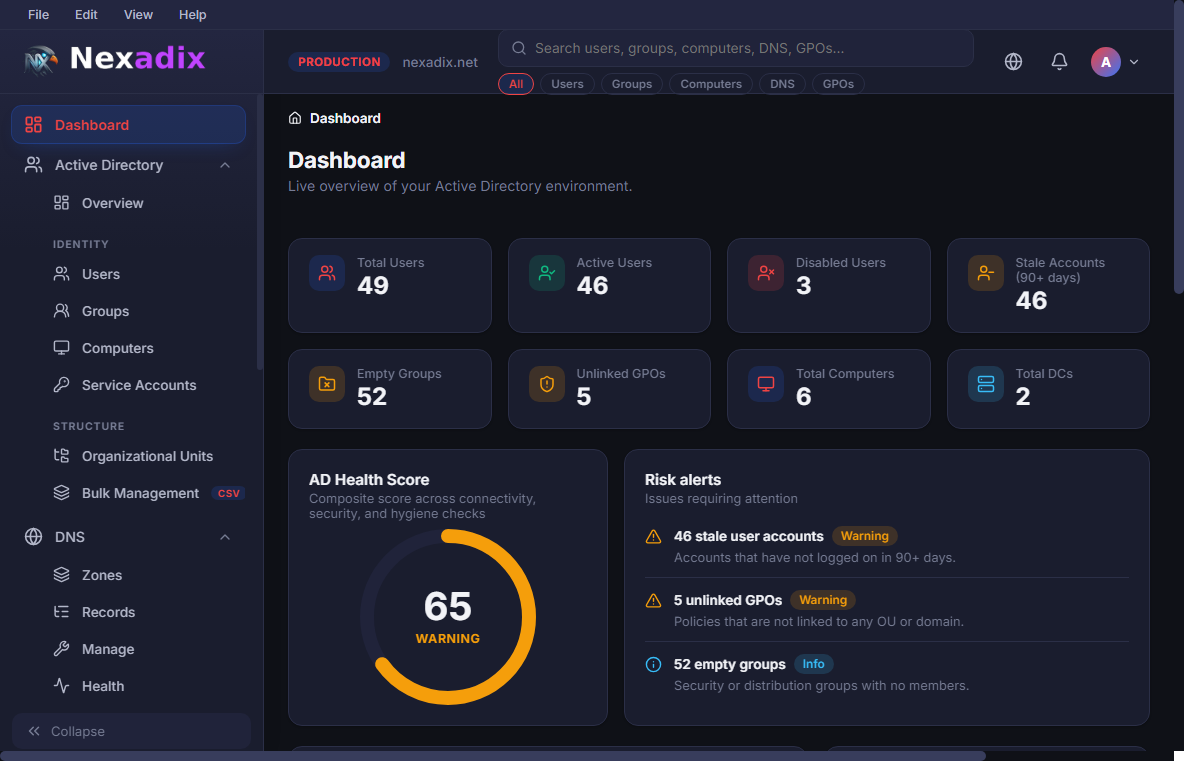Click the Active Directory people icon
1184x761 pixels.
(33, 165)
